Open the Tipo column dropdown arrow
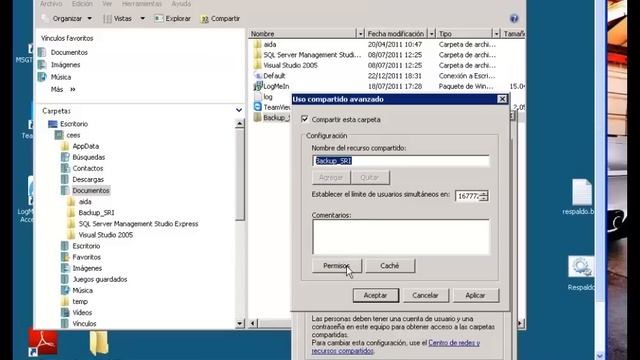 pos(496,33)
